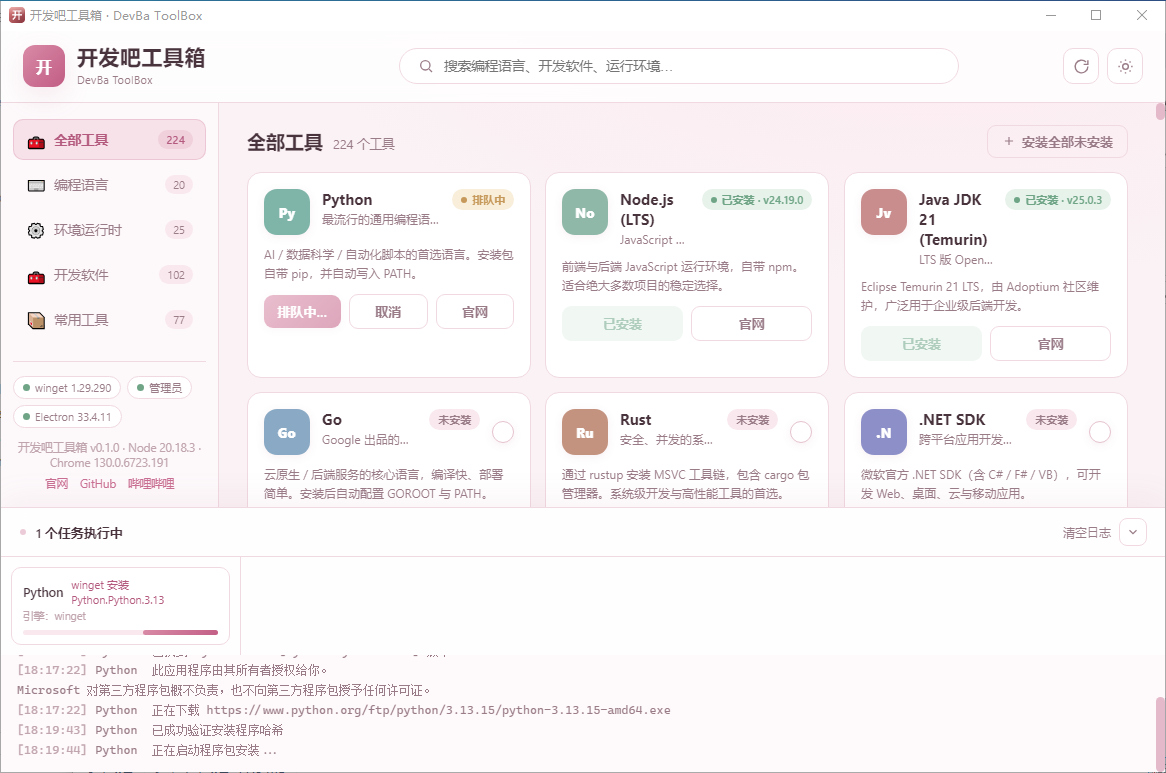Click the Node.js 已安装 button
This screenshot has width=1166, height=773.
(x=622, y=323)
